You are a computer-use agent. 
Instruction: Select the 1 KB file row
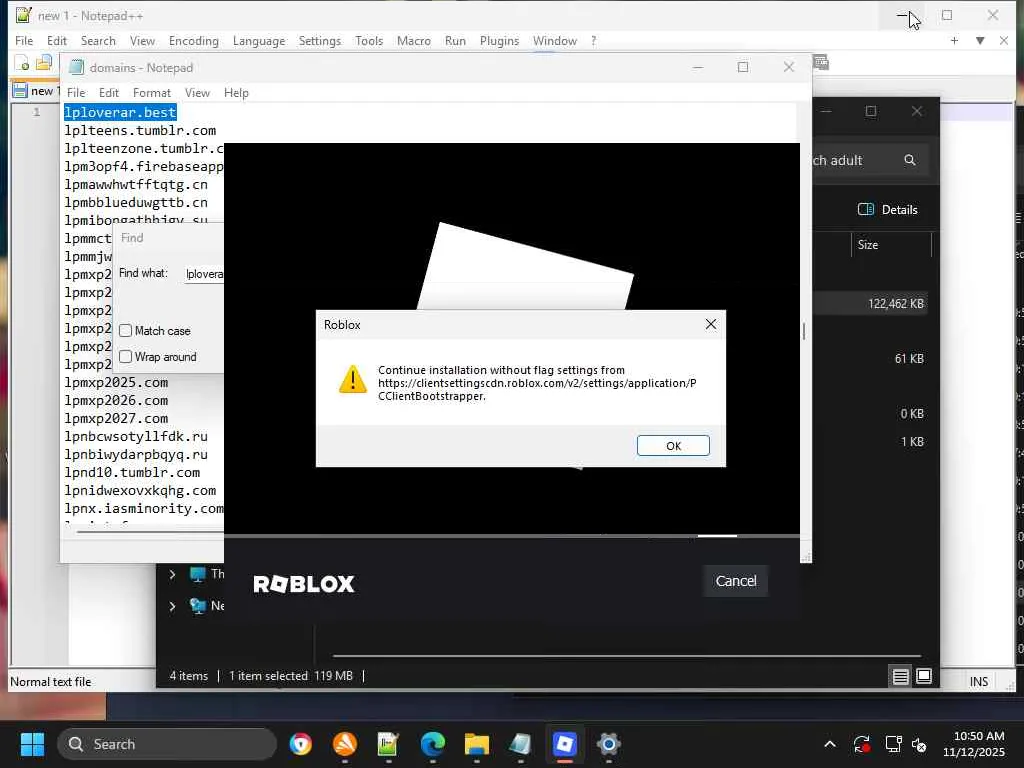[x=871, y=442]
